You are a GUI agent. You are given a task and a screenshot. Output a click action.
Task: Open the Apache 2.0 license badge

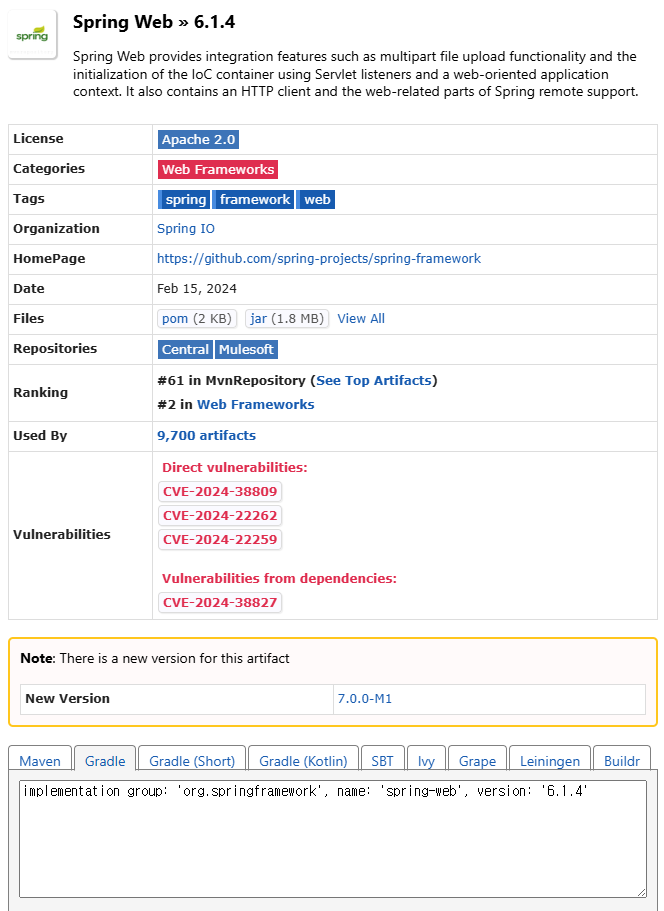coord(198,139)
